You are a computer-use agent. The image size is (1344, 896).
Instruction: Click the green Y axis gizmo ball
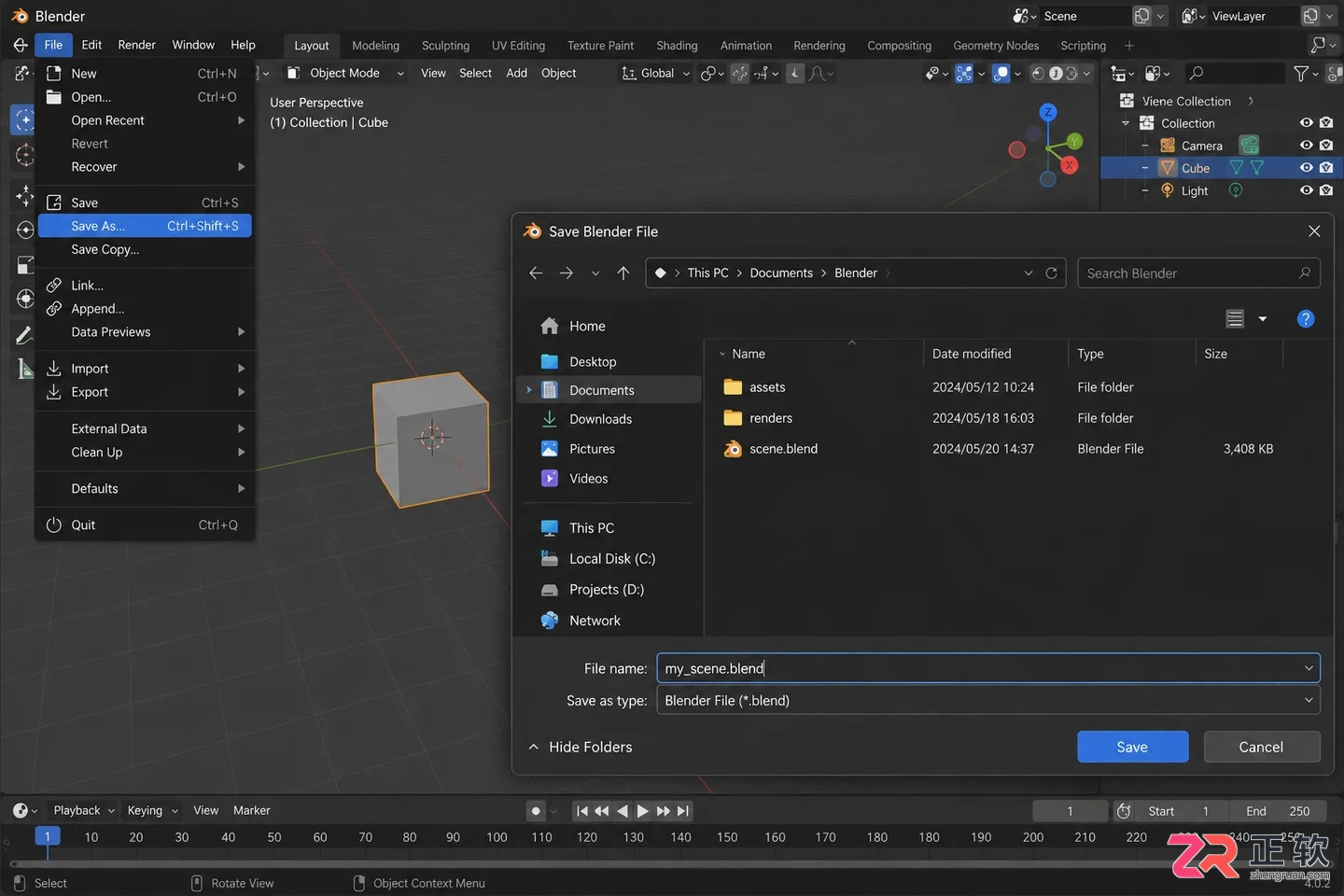[x=1075, y=141]
